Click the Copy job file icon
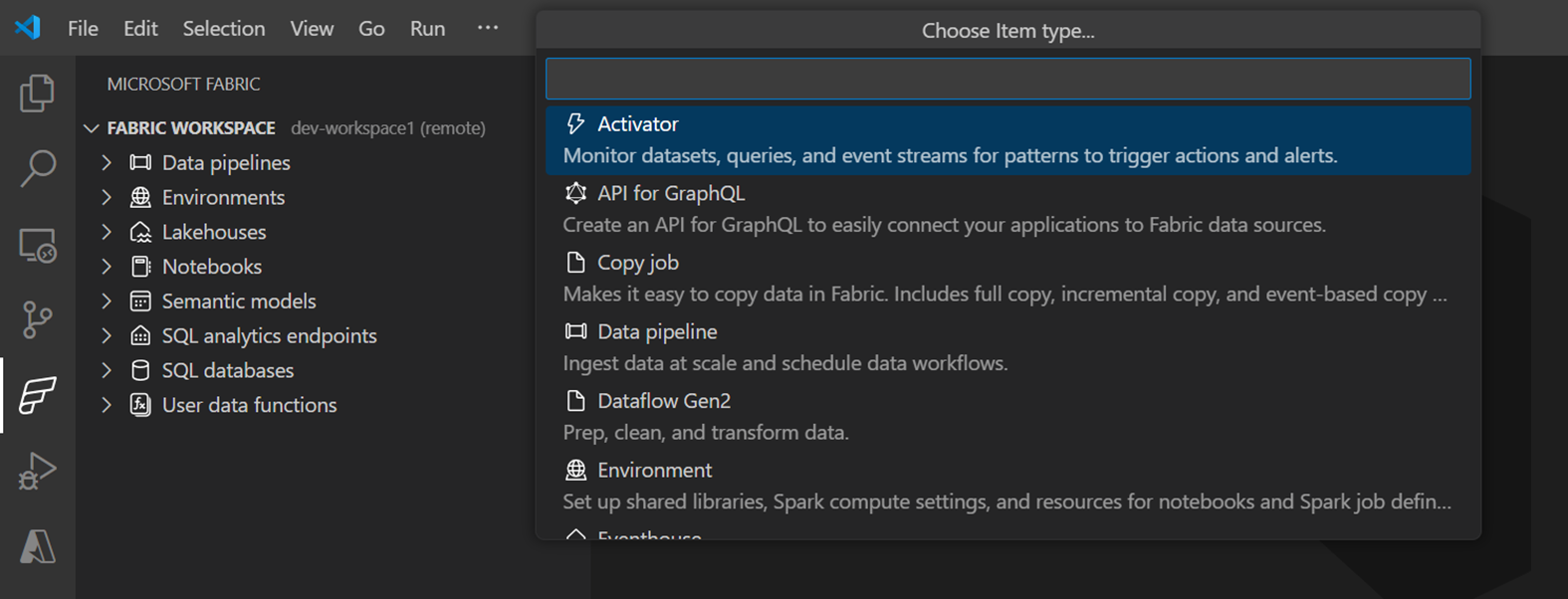This screenshot has height=599, width=1568. pos(575,262)
